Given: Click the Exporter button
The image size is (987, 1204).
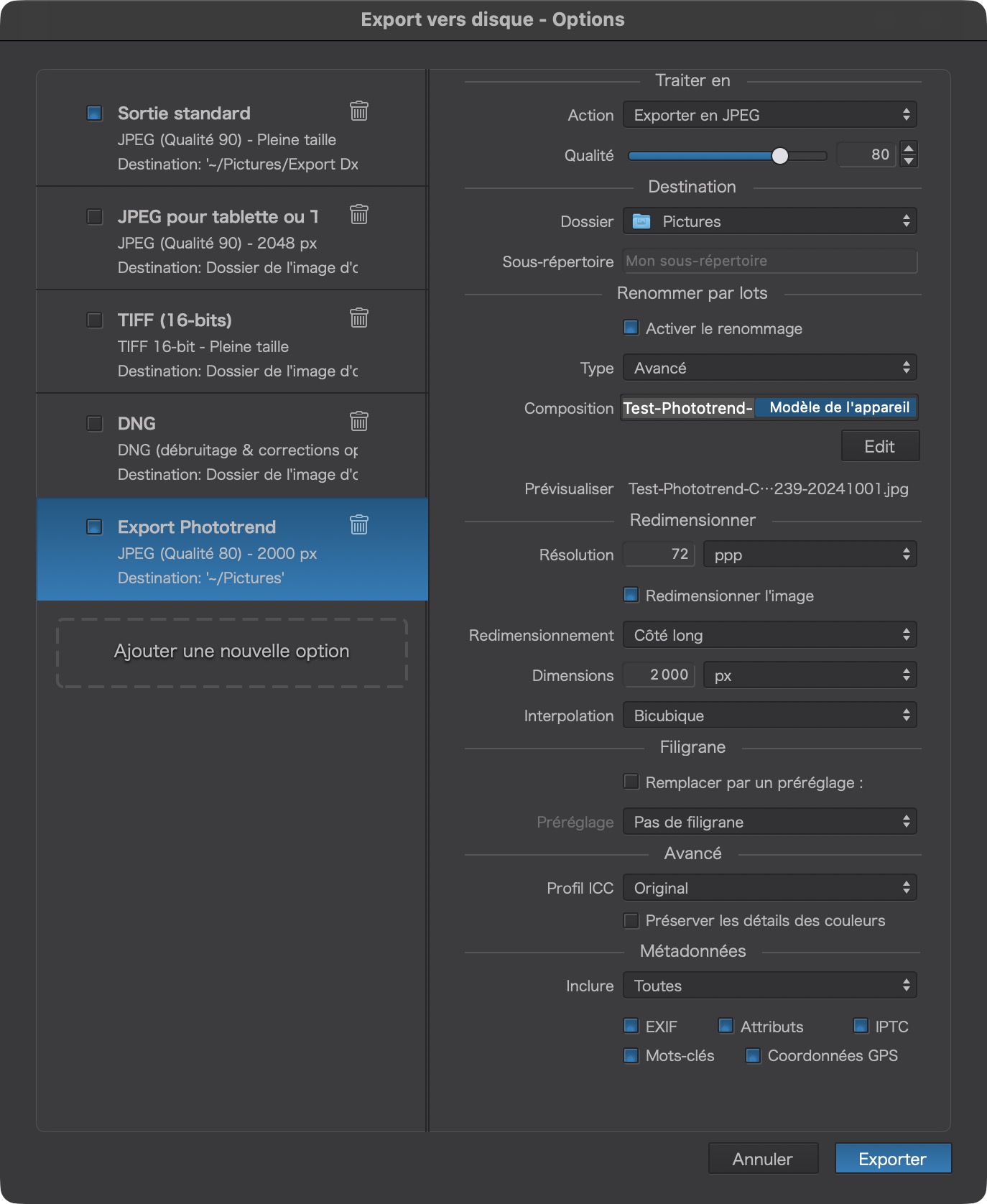Looking at the screenshot, I should (892, 1159).
